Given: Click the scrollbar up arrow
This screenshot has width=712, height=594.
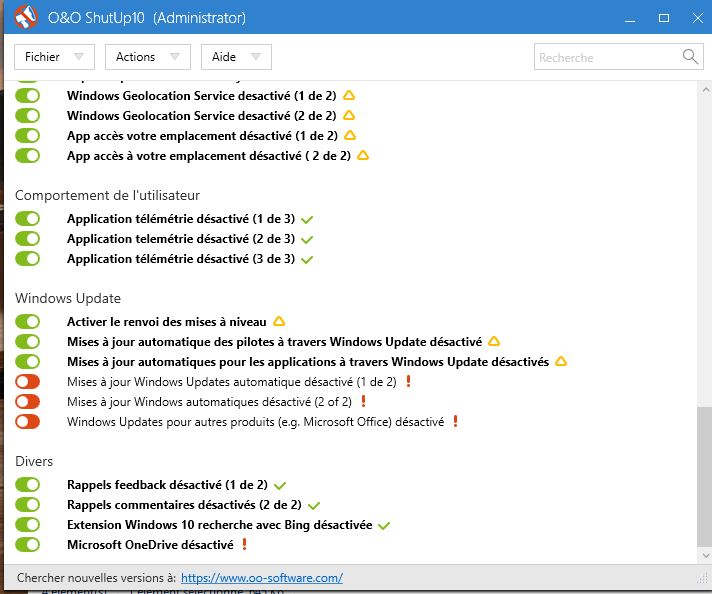Looking at the screenshot, I should (x=706, y=89).
